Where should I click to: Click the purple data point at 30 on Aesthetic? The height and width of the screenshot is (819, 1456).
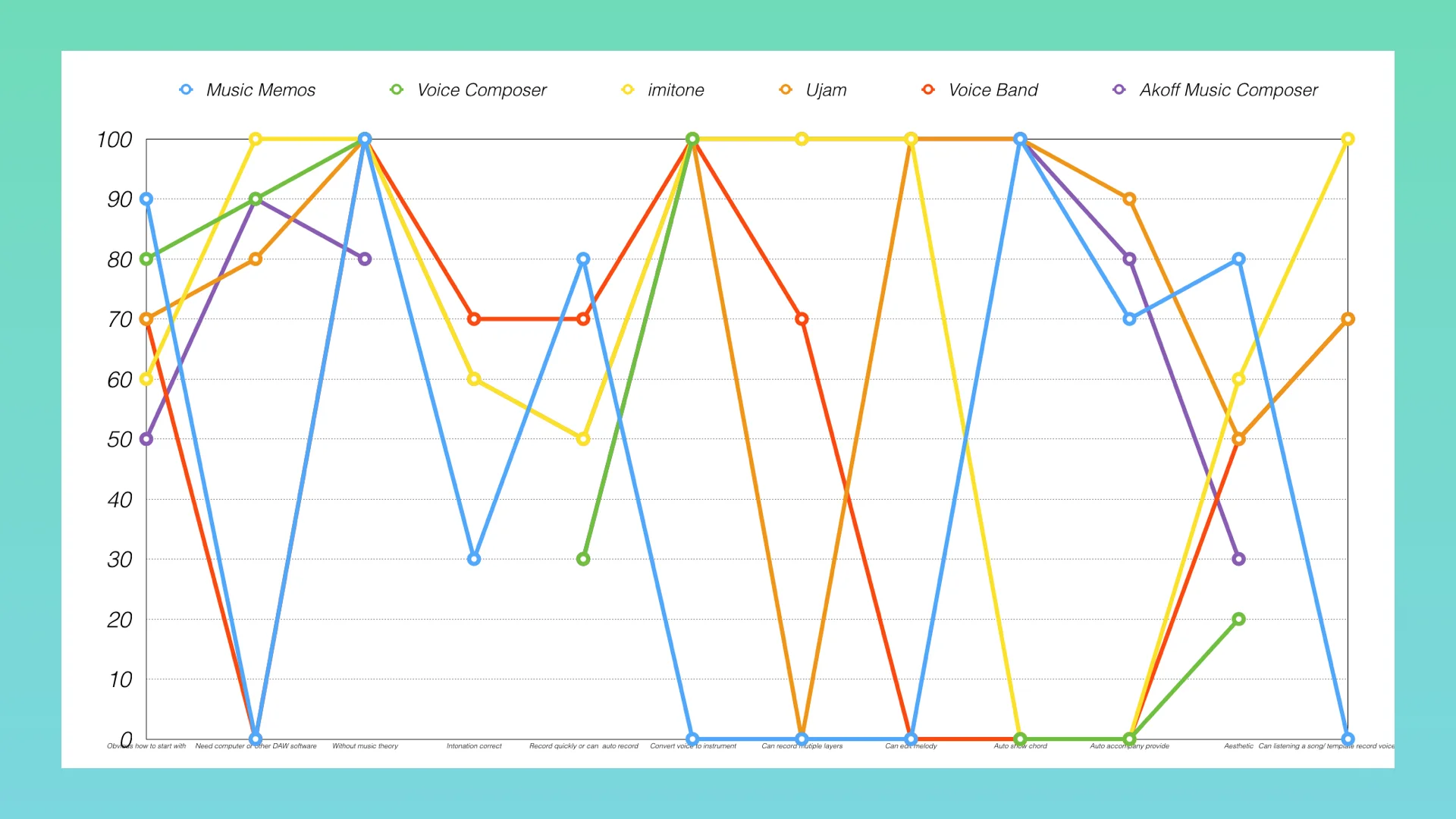1238,559
